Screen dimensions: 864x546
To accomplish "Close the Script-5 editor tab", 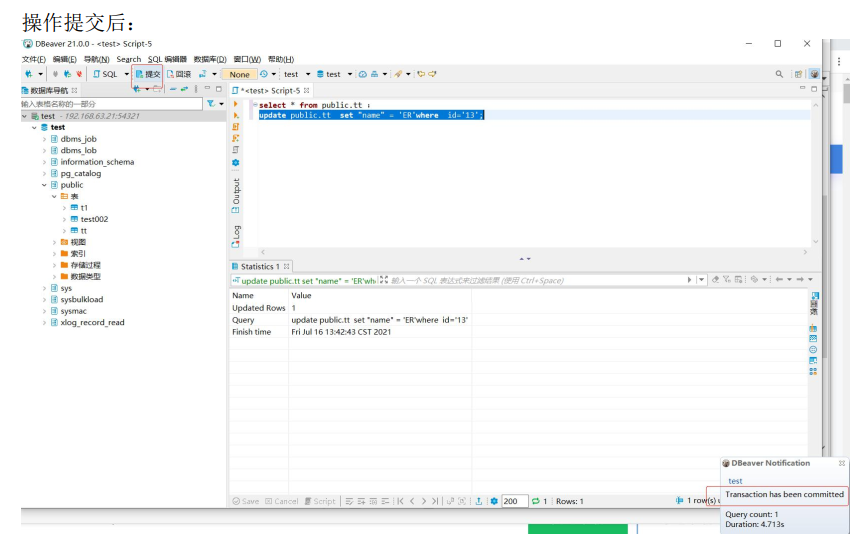I will click(307, 90).
